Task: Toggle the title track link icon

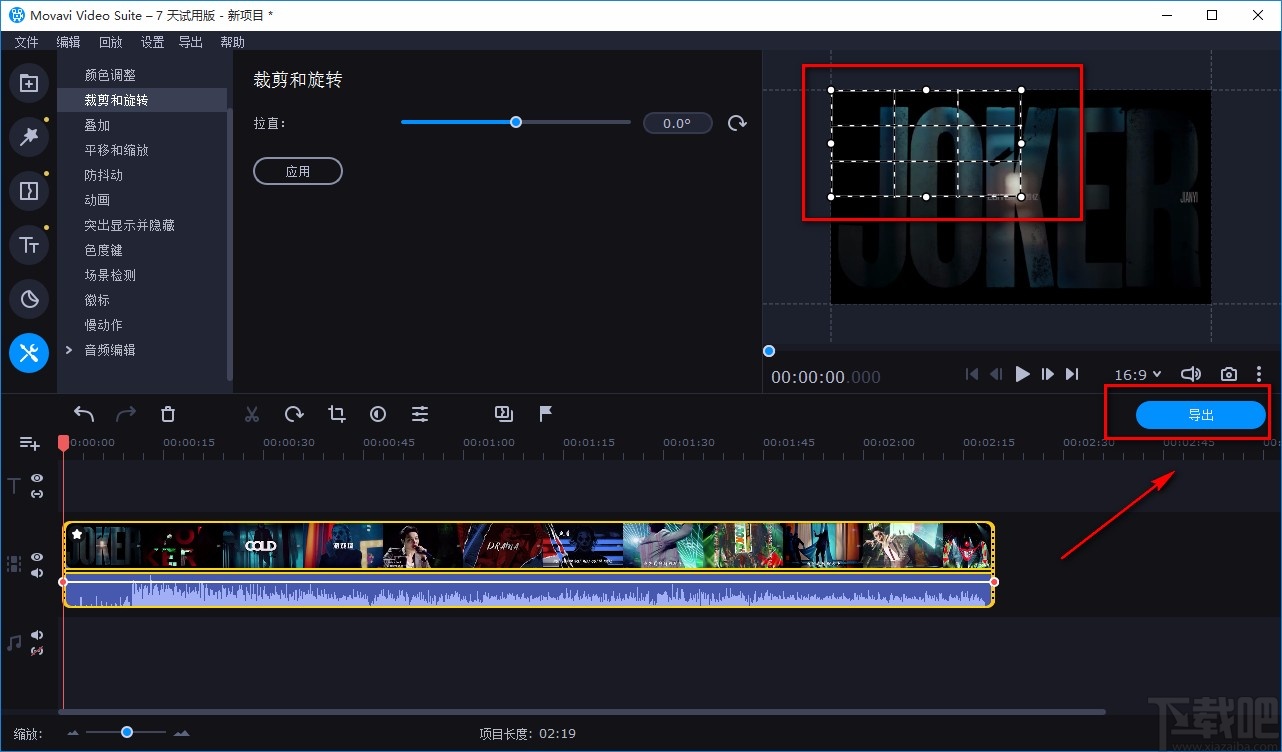Action: pos(37,494)
